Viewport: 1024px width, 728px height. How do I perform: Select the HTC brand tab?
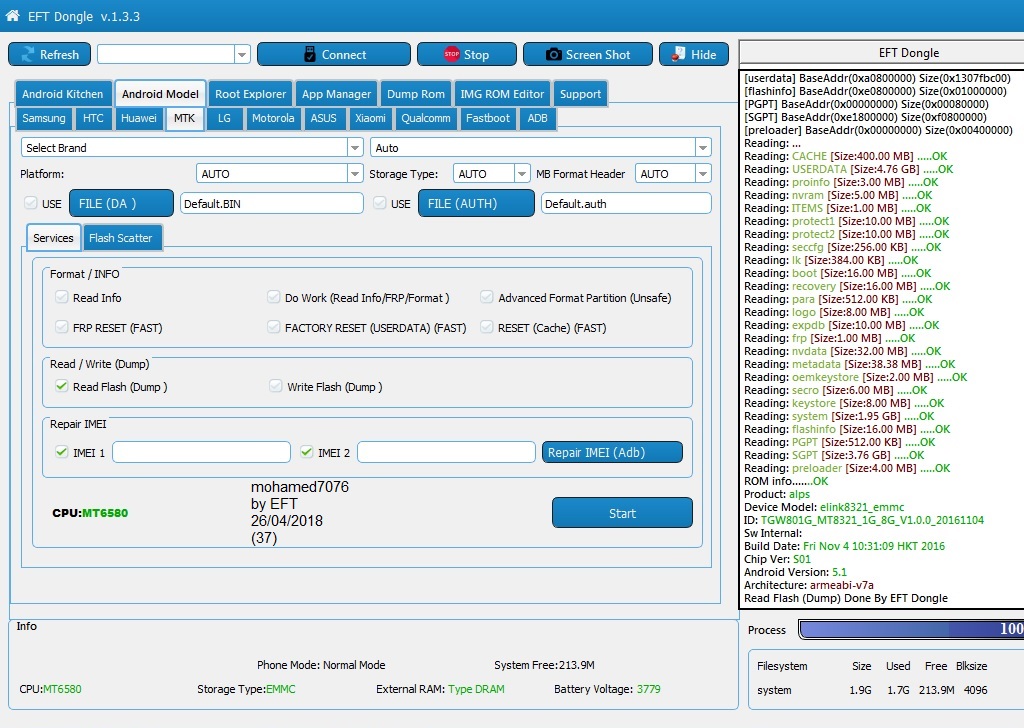[93, 118]
